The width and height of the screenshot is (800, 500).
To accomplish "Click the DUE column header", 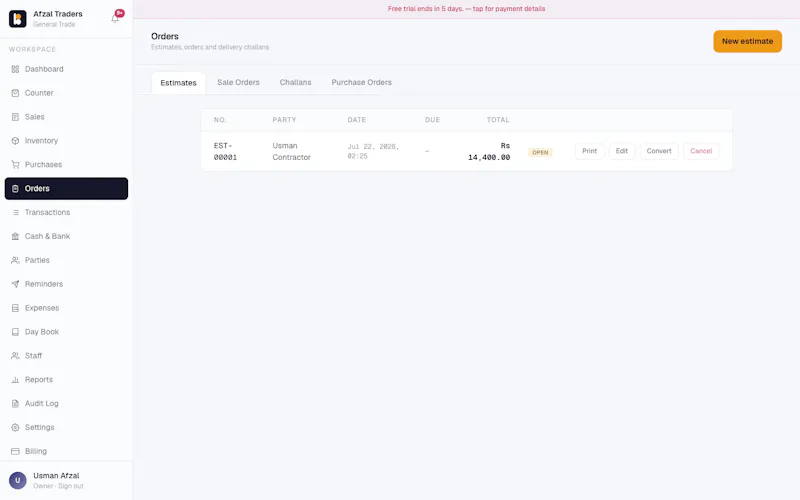I will pyautogui.click(x=432, y=120).
